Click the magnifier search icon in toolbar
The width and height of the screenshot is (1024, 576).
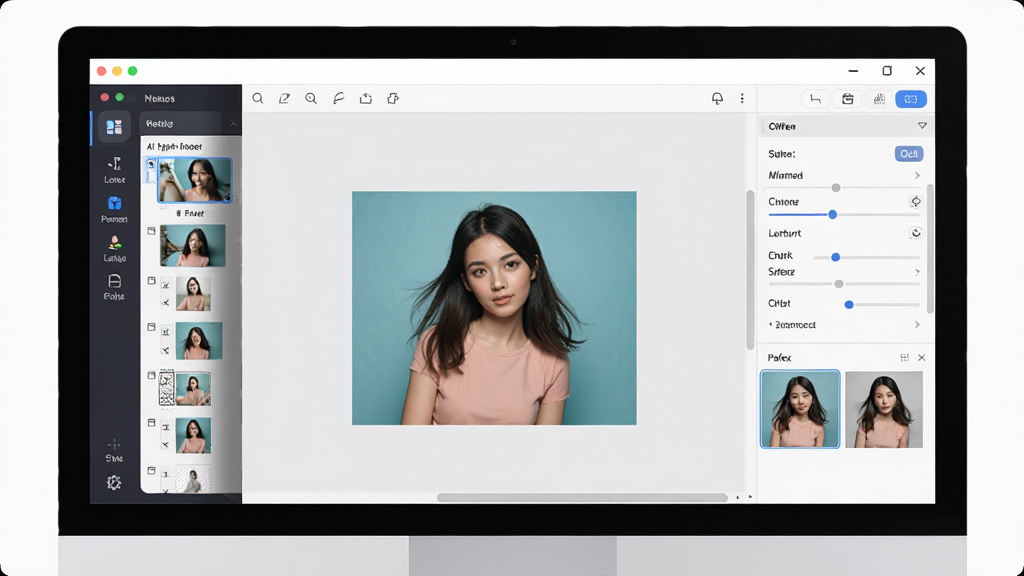[258, 98]
